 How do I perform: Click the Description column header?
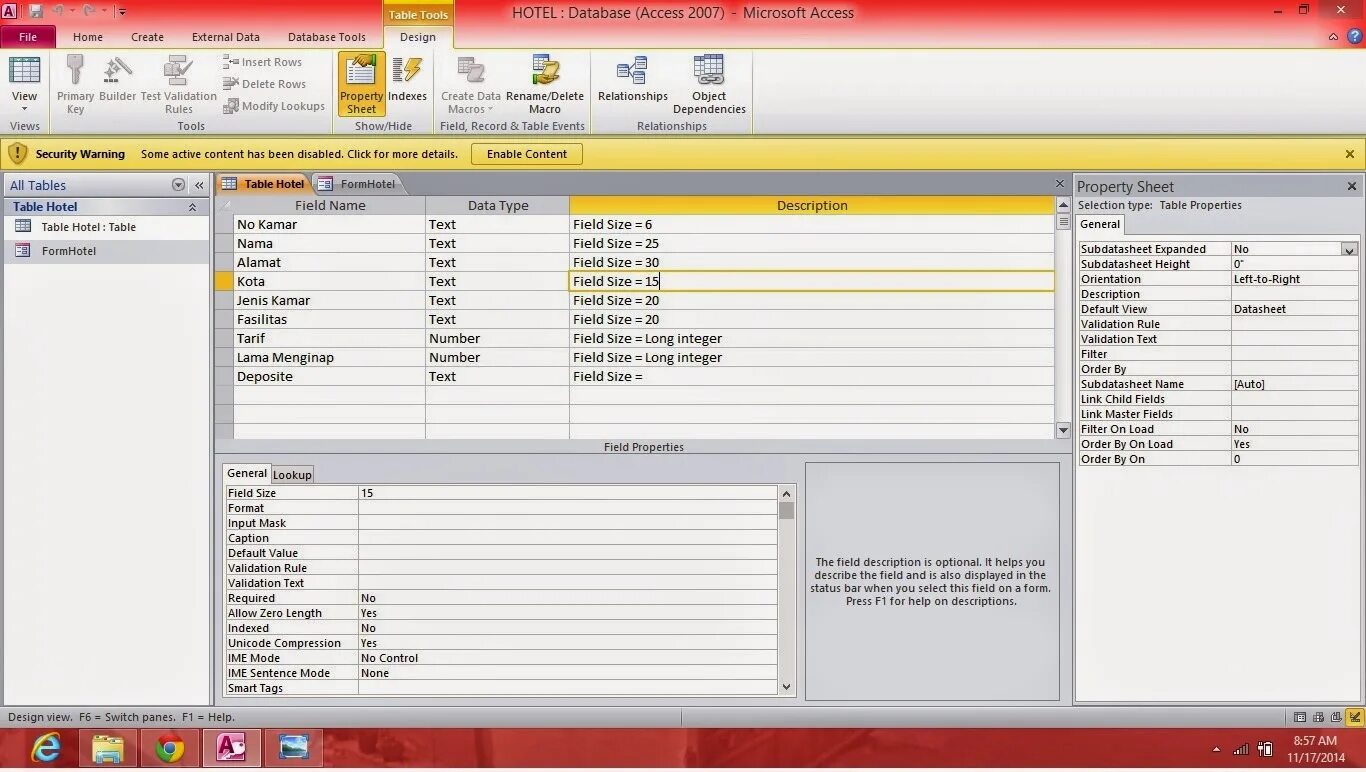811,205
